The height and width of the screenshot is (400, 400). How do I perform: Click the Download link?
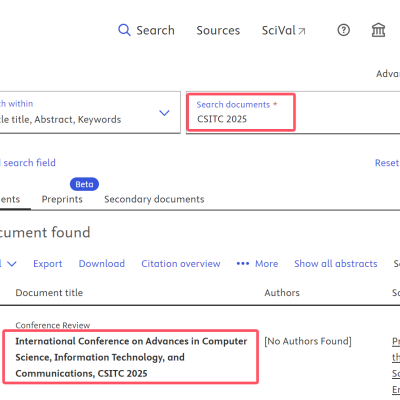pyautogui.click(x=102, y=264)
